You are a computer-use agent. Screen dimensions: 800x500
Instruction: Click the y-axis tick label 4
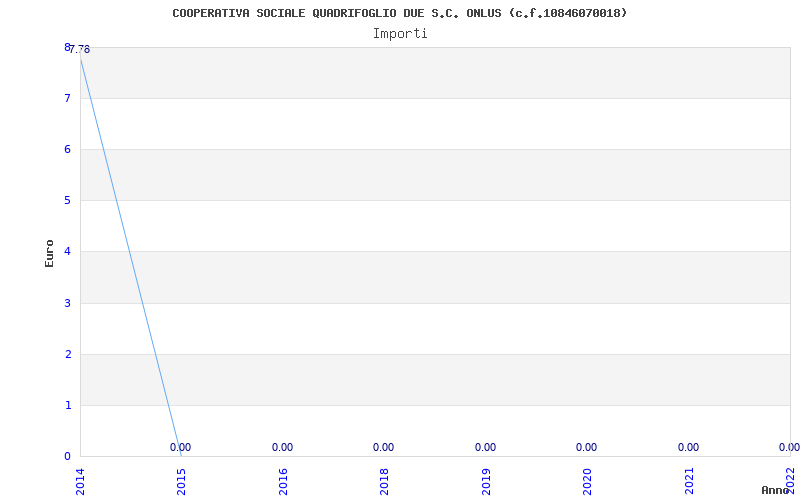67,252
